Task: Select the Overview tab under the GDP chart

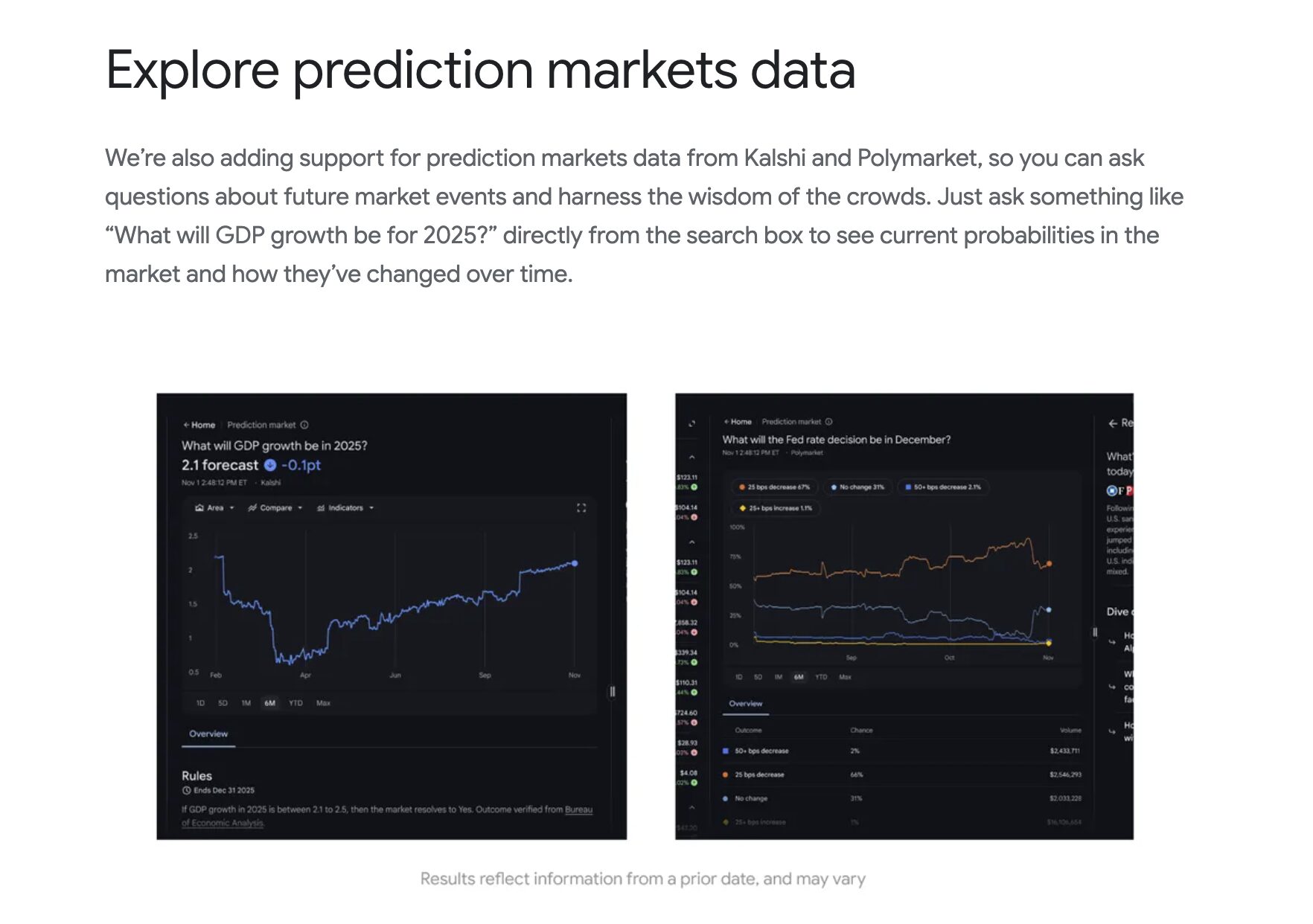Action: pyautogui.click(x=208, y=734)
